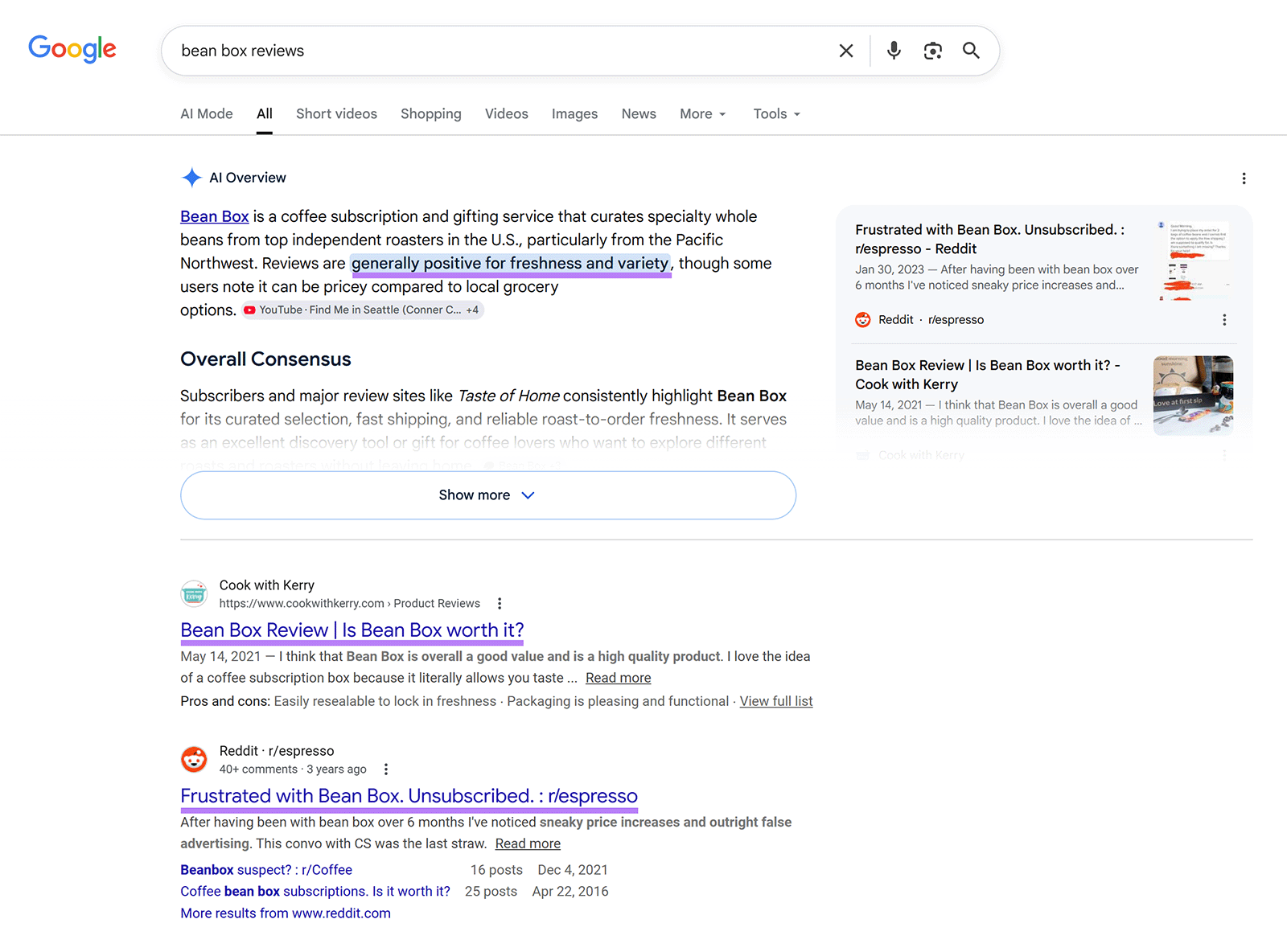
Task: Click the Cook with Kerry site favicon
Action: [194, 594]
